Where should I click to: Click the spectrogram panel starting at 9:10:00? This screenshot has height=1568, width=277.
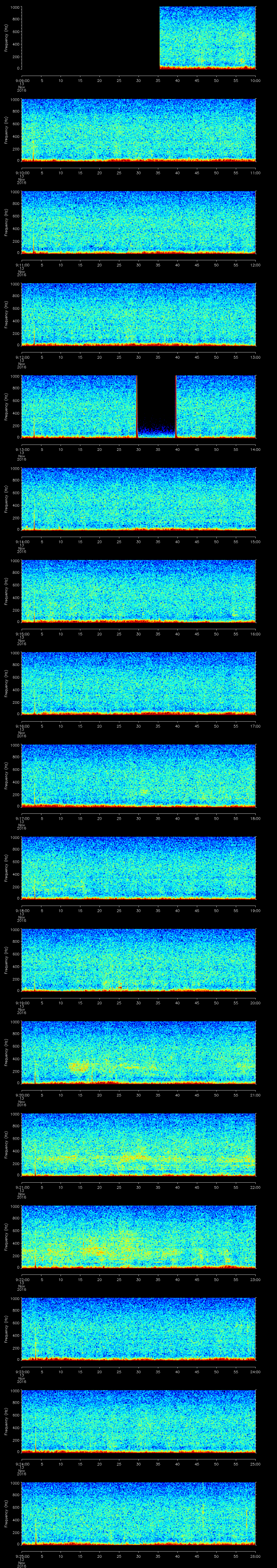coord(139,130)
